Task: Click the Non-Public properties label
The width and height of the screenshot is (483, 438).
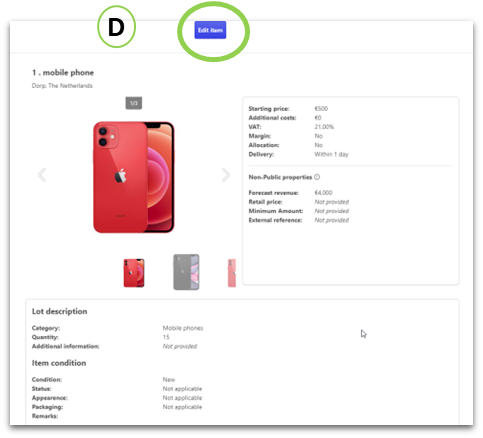Action: coord(280,177)
